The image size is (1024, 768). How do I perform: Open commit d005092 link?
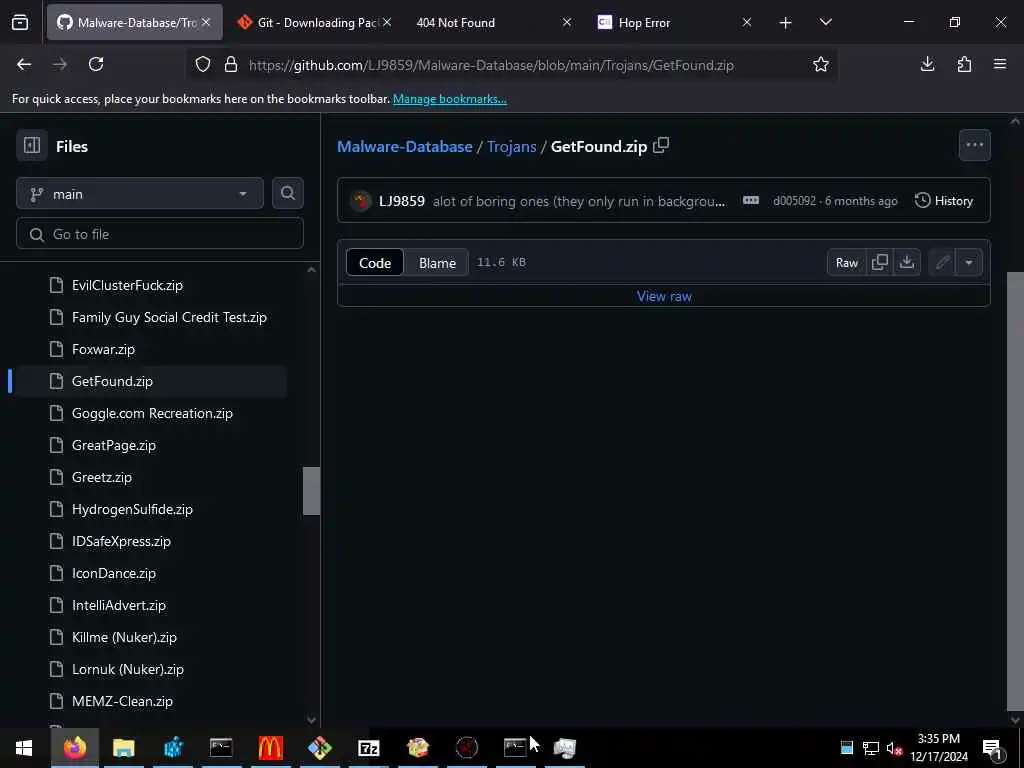pos(794,201)
